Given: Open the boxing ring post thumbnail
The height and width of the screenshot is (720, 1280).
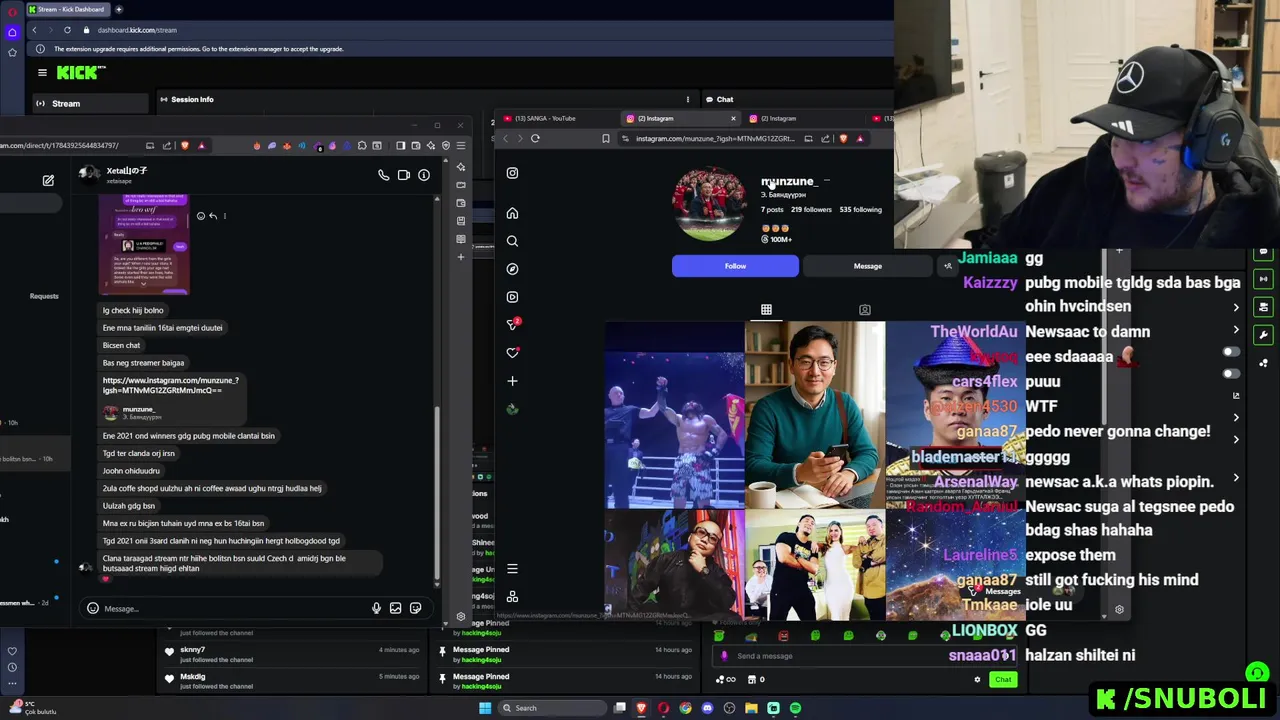Looking at the screenshot, I should [x=674, y=415].
